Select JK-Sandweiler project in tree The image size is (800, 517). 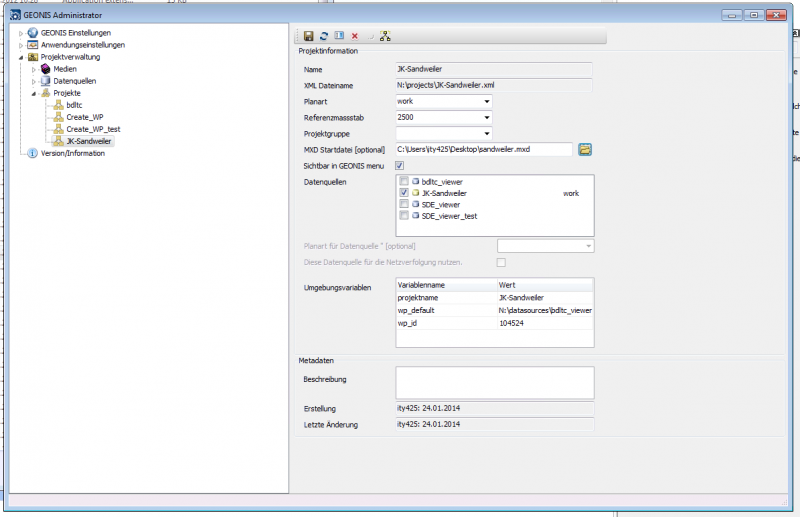[x=89, y=141]
